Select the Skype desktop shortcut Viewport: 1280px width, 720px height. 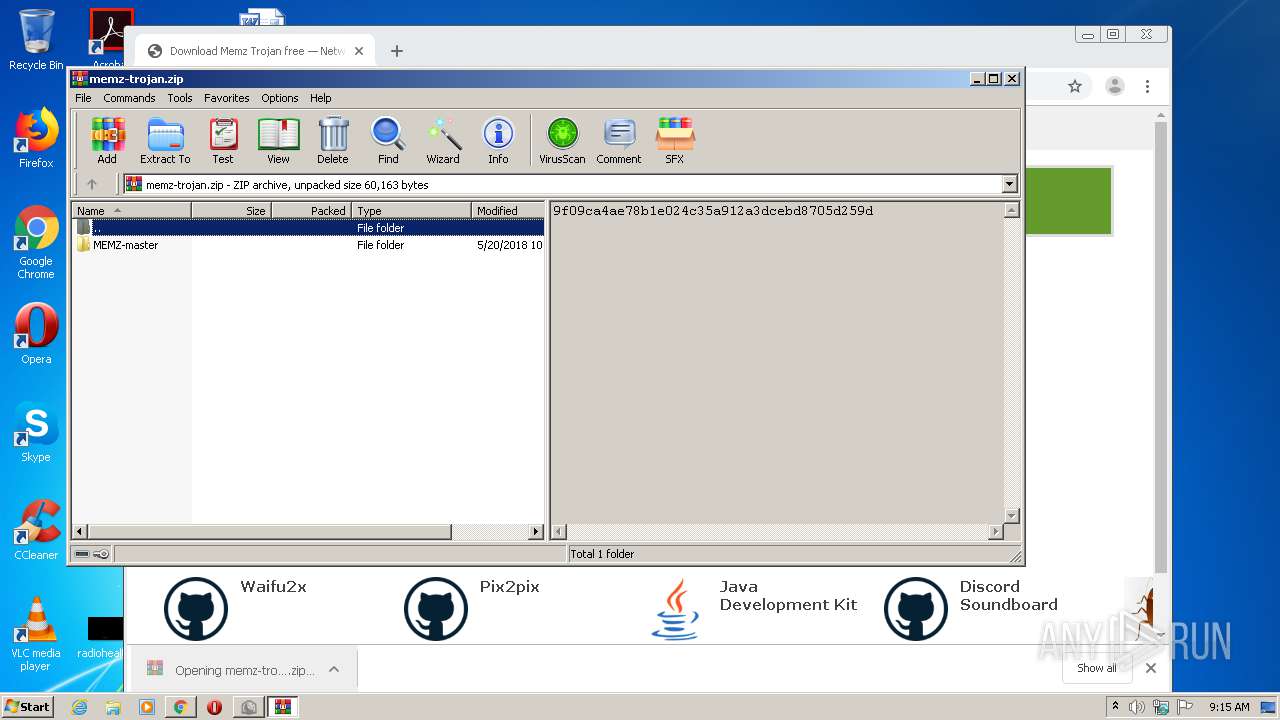36,433
